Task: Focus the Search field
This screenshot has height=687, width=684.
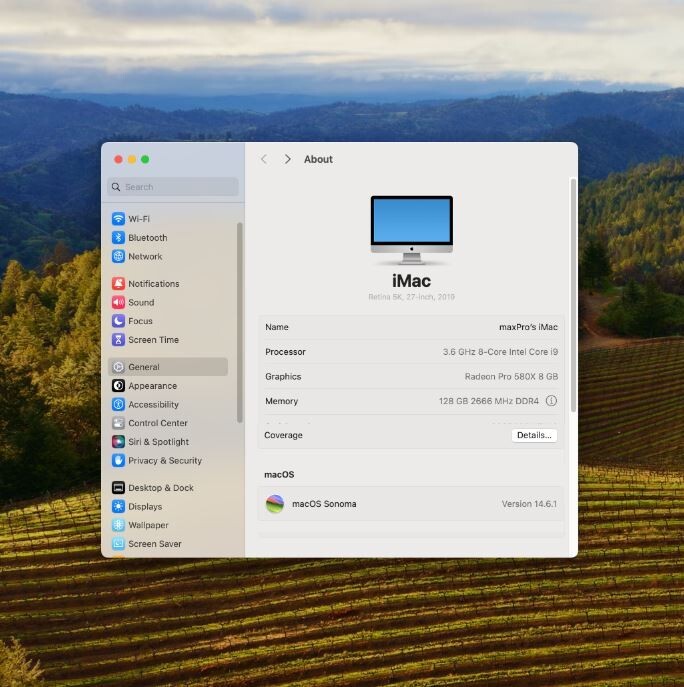Action: tap(173, 187)
